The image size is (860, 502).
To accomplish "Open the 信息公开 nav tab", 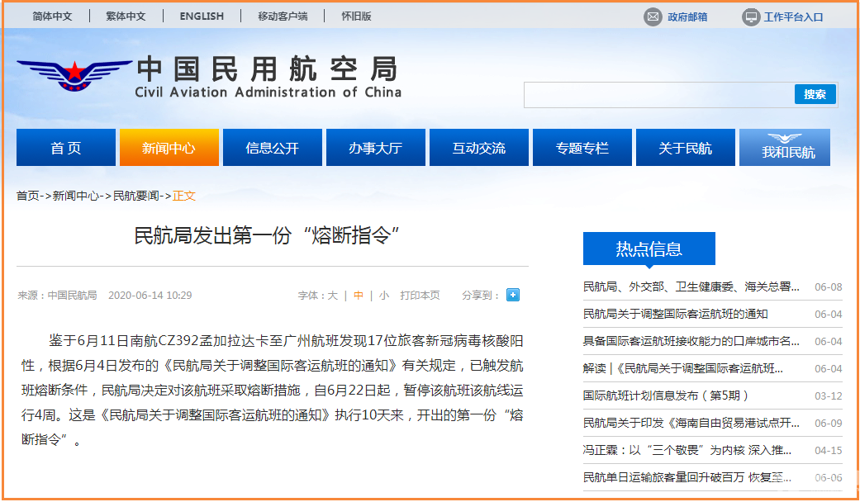I will pyautogui.click(x=272, y=148).
